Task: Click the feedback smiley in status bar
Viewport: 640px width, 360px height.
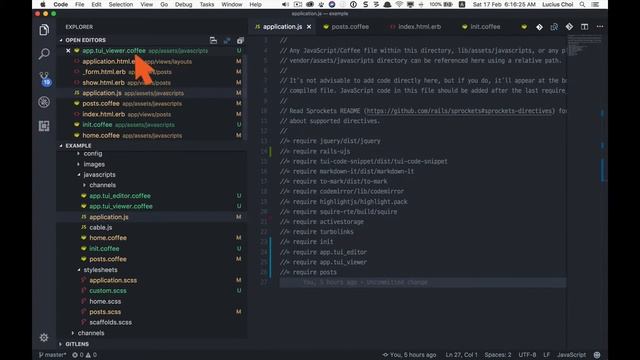Action: tap(597, 355)
